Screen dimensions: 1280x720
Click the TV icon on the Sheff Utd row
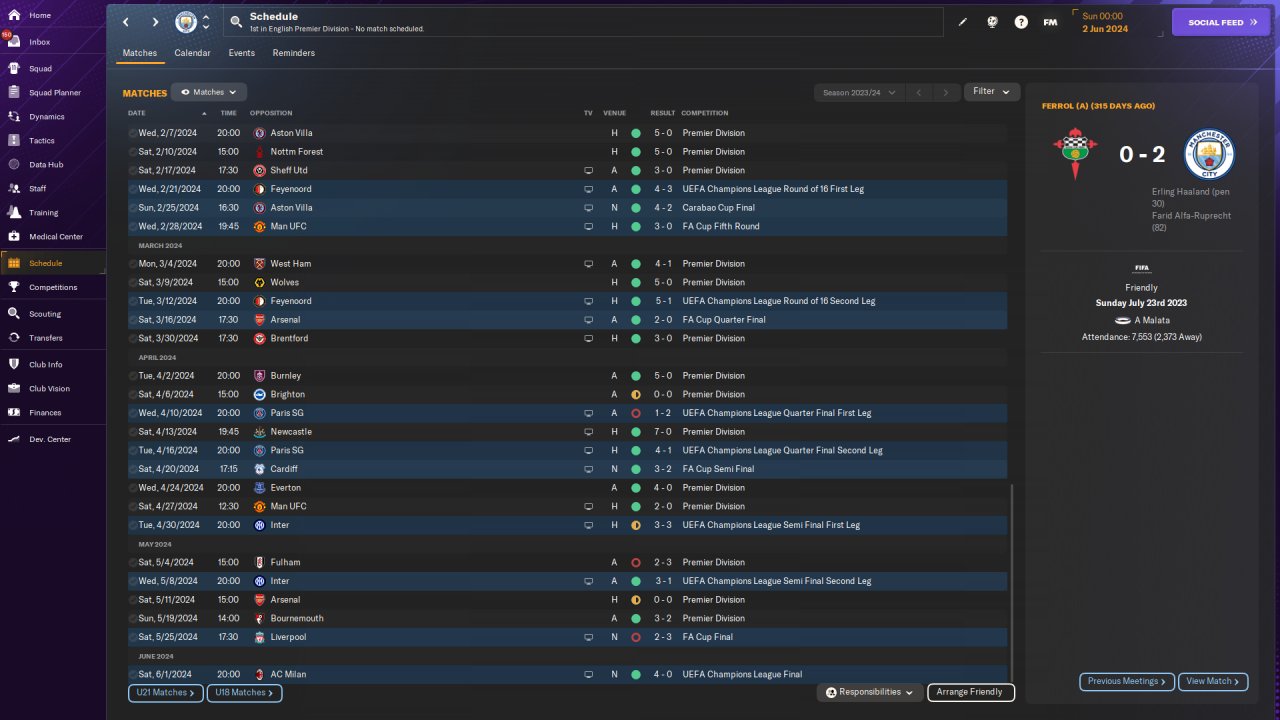click(589, 171)
